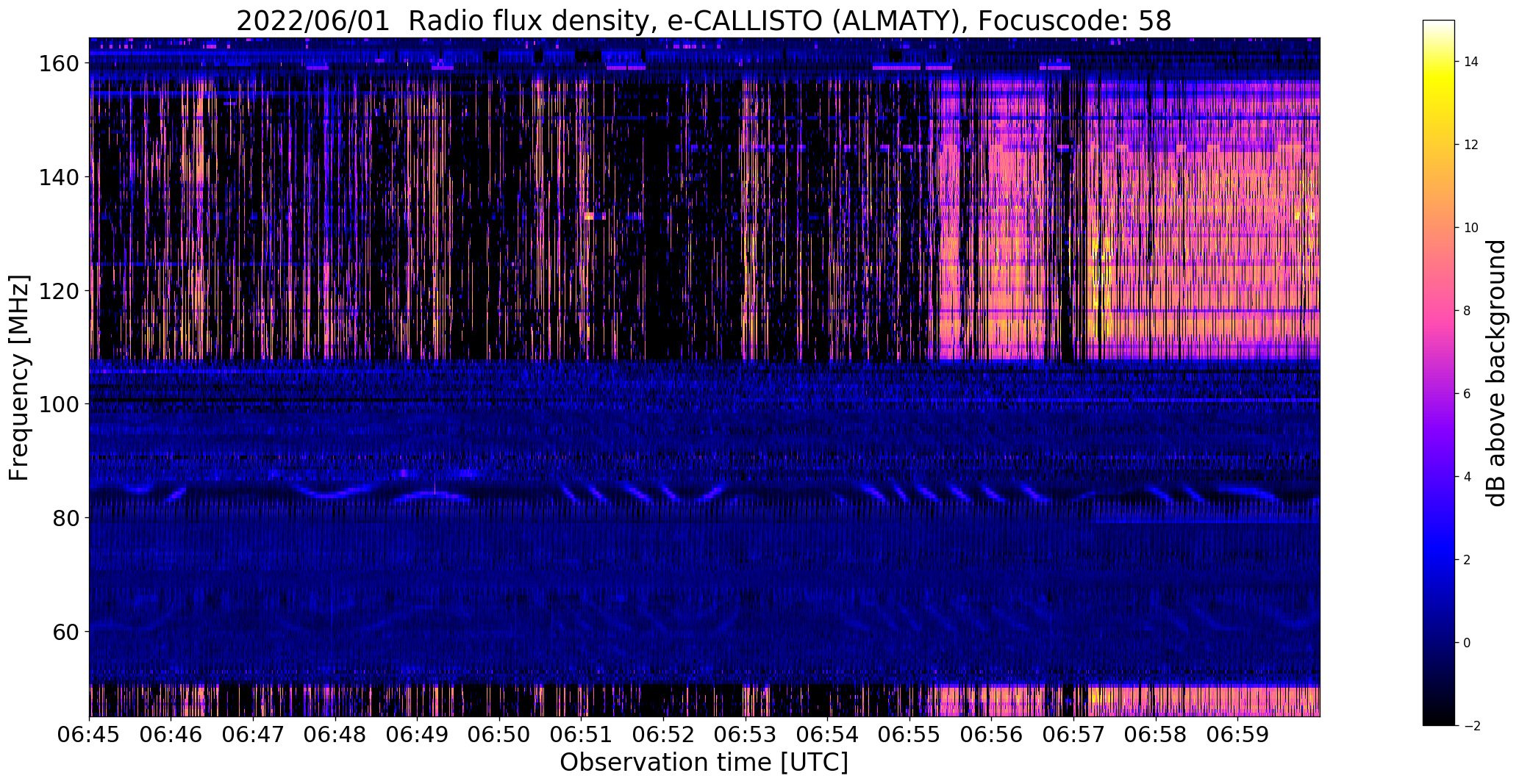
Task: Click the 06:48 time tick label
Action: click(x=335, y=734)
